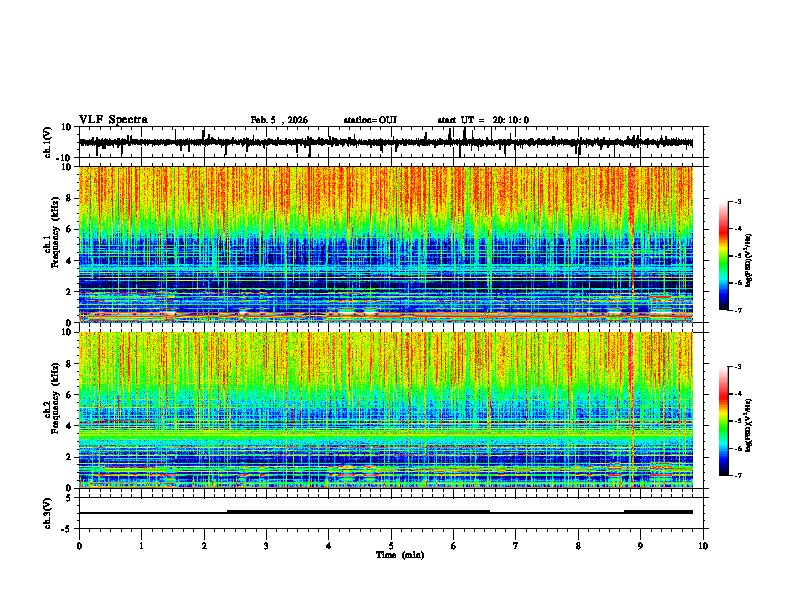Click the "ch.3(V)" axis label

[48, 514]
